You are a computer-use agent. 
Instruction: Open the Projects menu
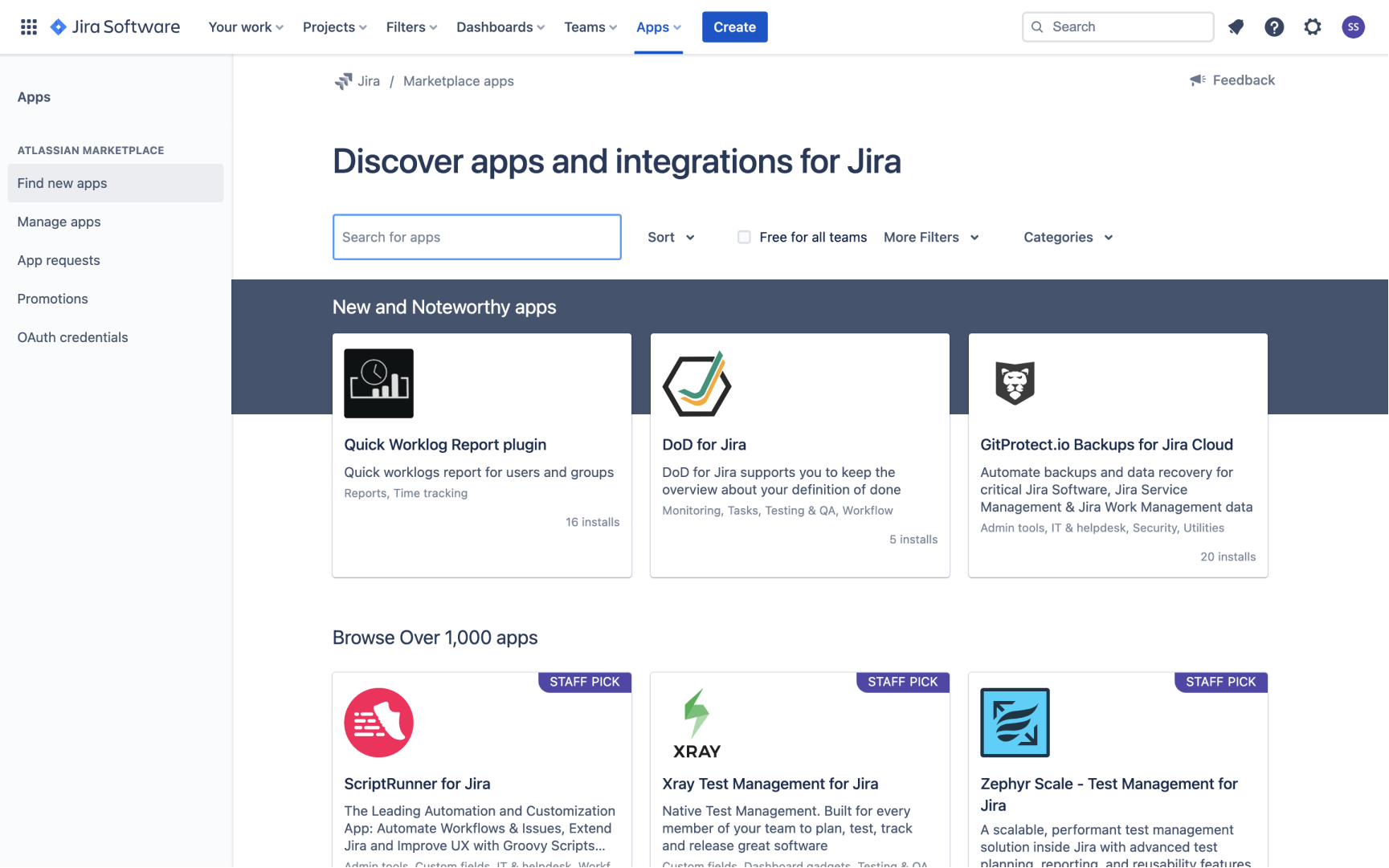333,26
